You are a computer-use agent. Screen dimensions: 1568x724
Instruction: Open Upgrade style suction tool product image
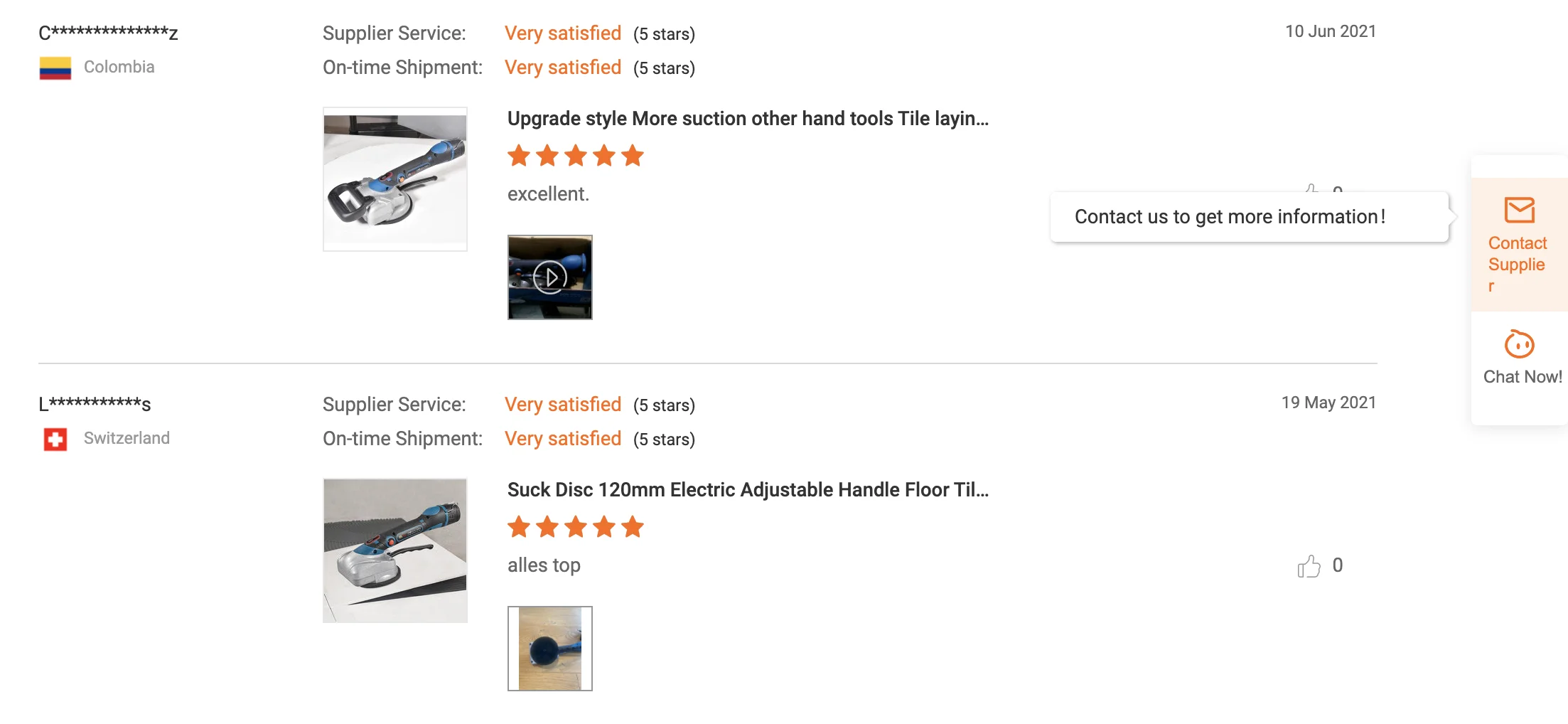tap(395, 179)
